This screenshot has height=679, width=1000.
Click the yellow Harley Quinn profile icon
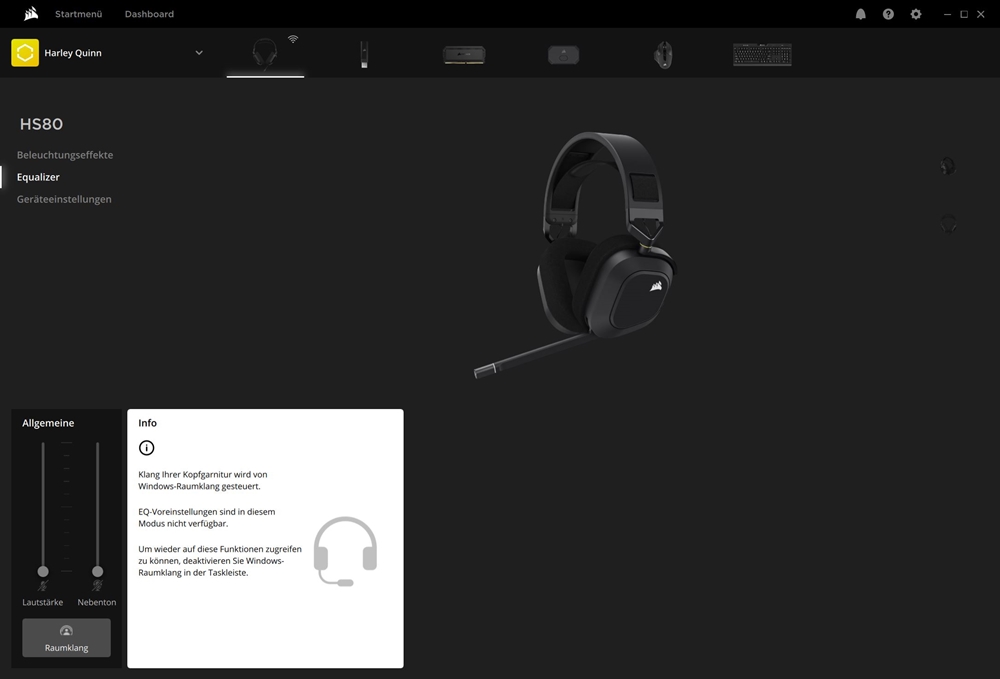(x=25, y=53)
